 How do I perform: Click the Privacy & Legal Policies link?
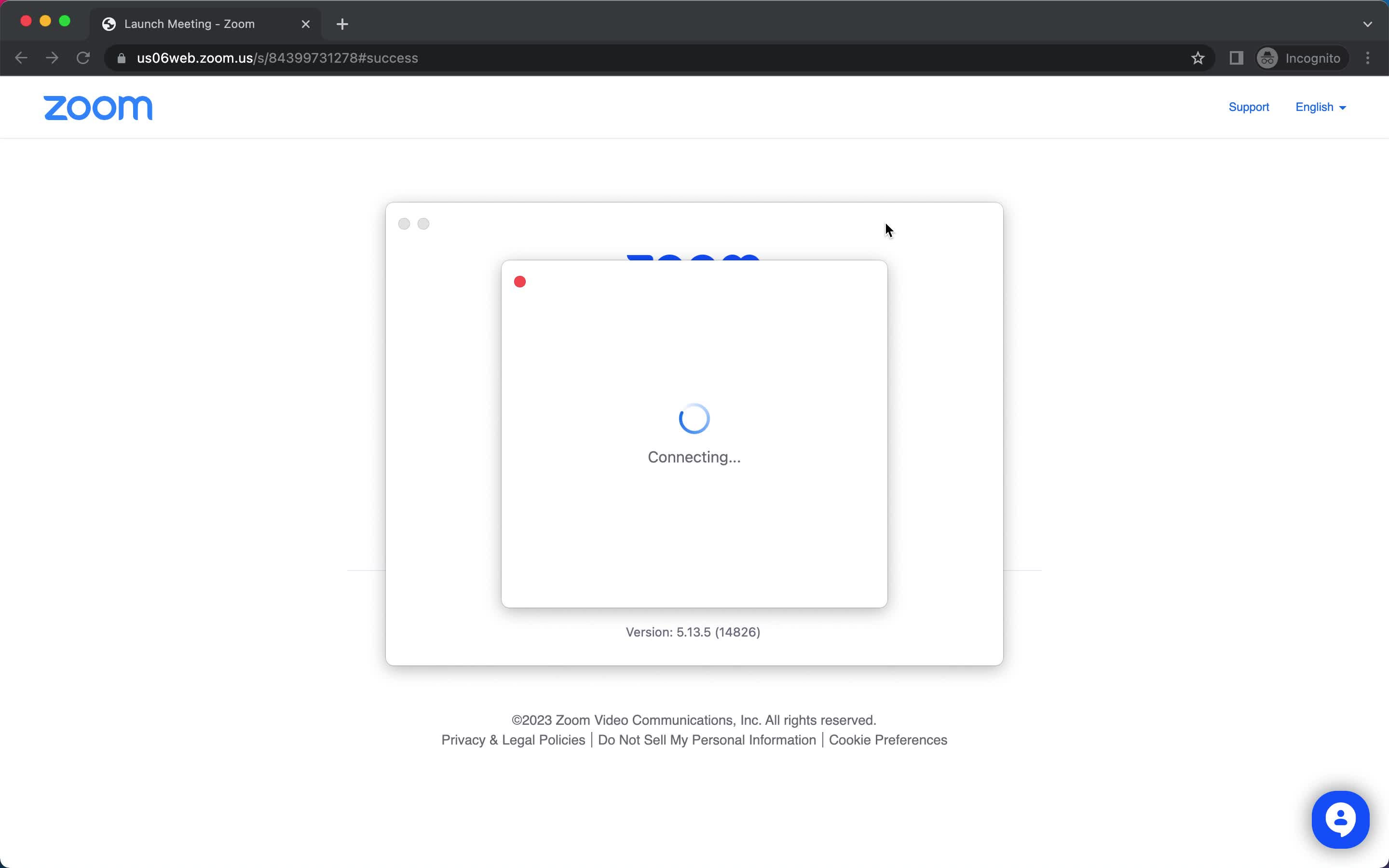pyautogui.click(x=513, y=739)
